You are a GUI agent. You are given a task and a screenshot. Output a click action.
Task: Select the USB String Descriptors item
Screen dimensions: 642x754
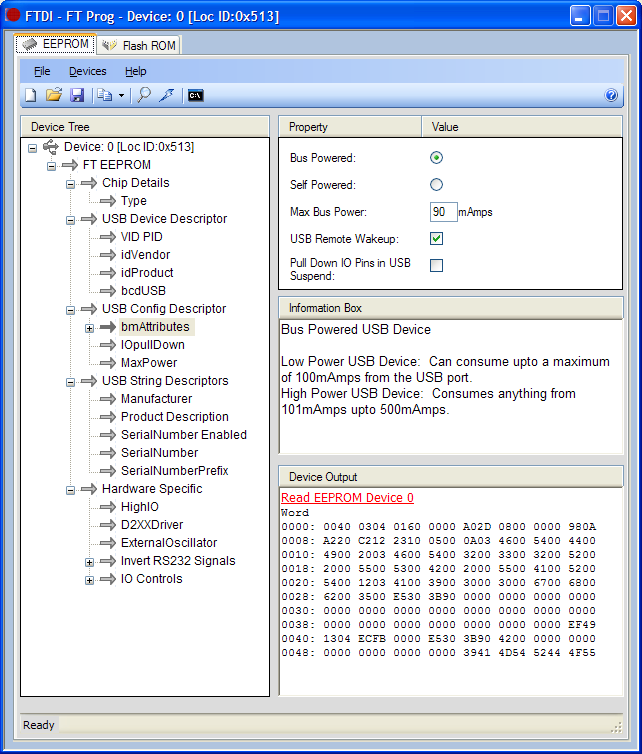click(x=165, y=381)
